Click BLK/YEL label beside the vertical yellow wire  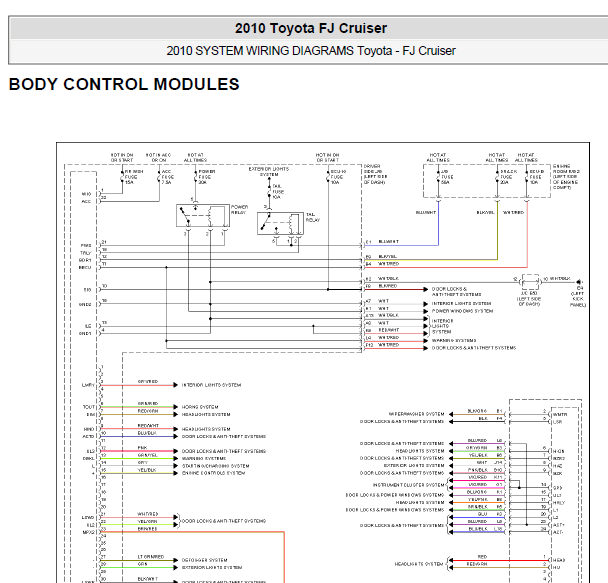pyautogui.click(x=485, y=212)
